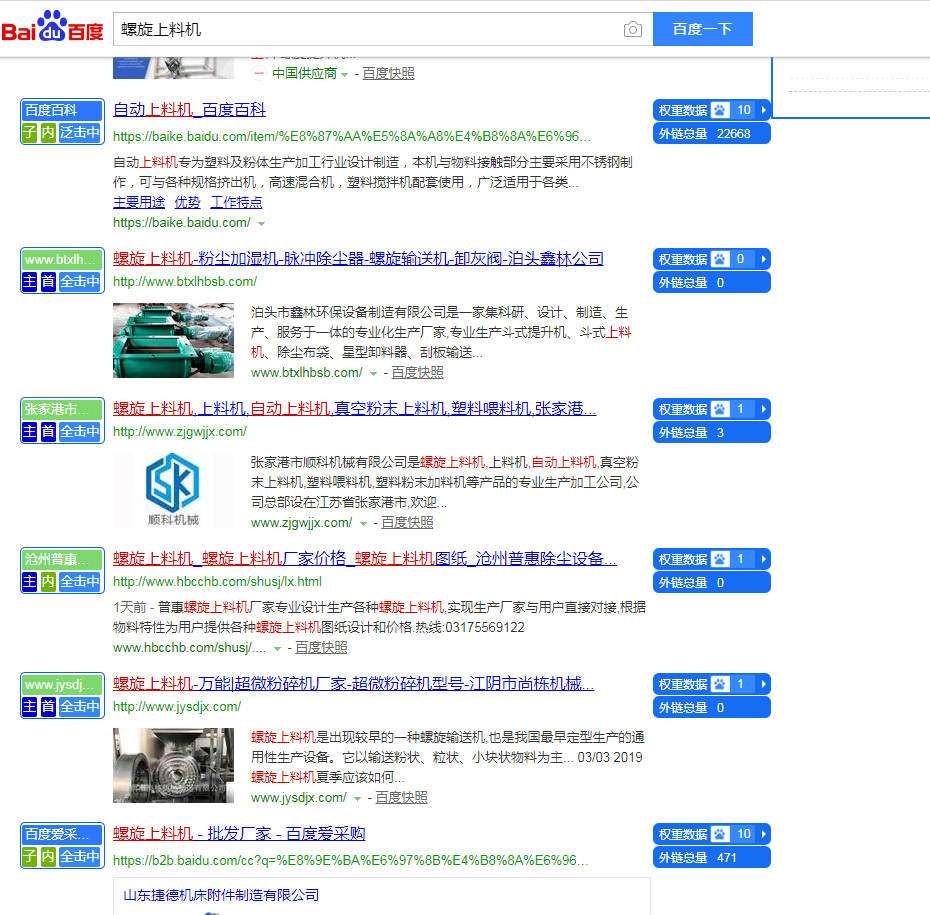The width and height of the screenshot is (930, 915).
Task: Expand arrow on zjgwjjx 权重数据 1
Action: click(x=763, y=409)
